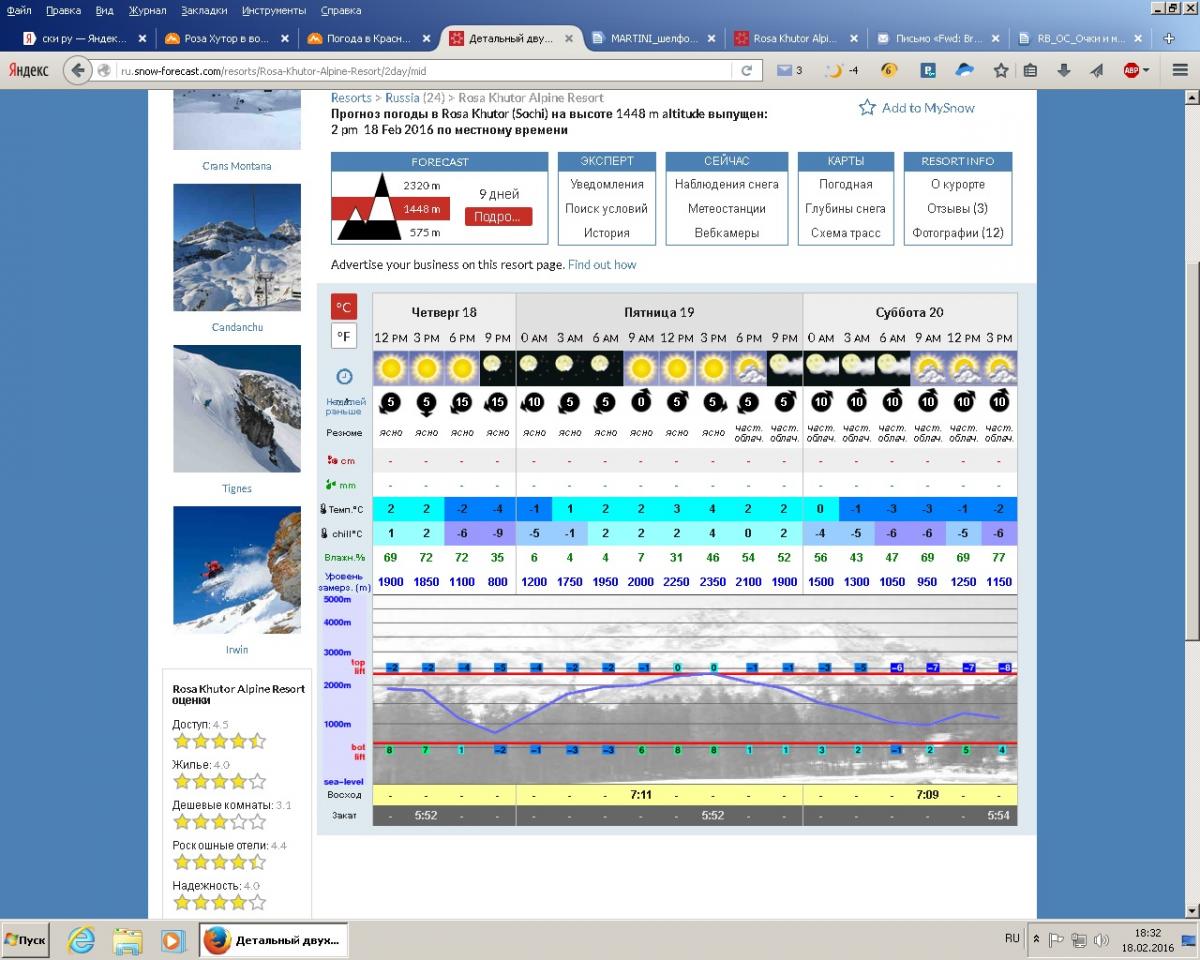1200x960 pixels.
Task: Open the Tignes resort photo
Action: [x=237, y=408]
